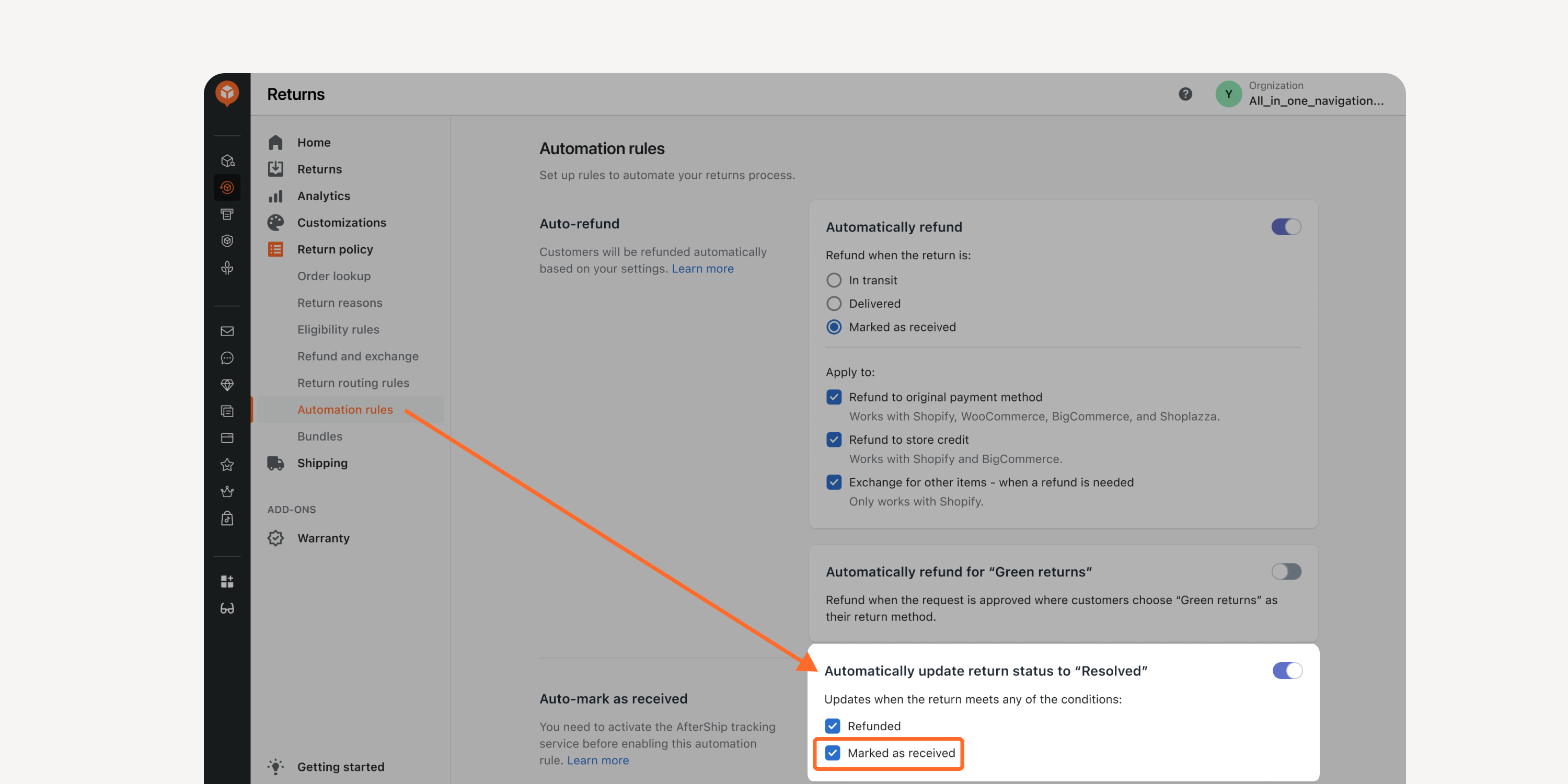
Task: Open the diamond icon in sidebar
Action: (227, 385)
